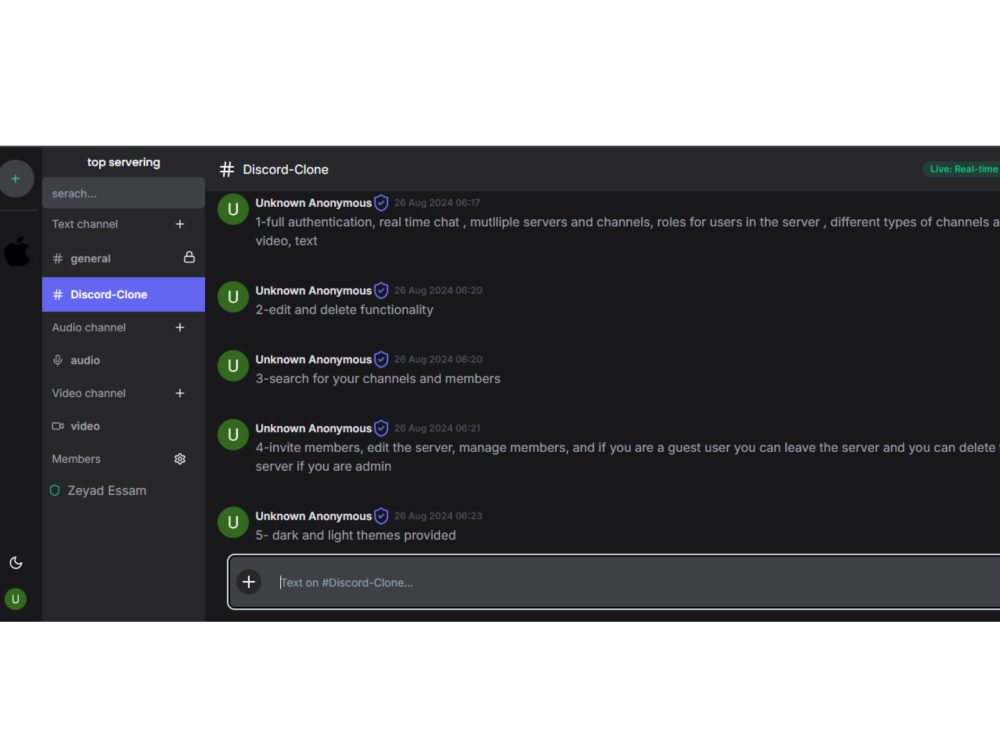Click the message '5- dark and light themes provided'
The image size is (1000, 750).
pos(356,536)
